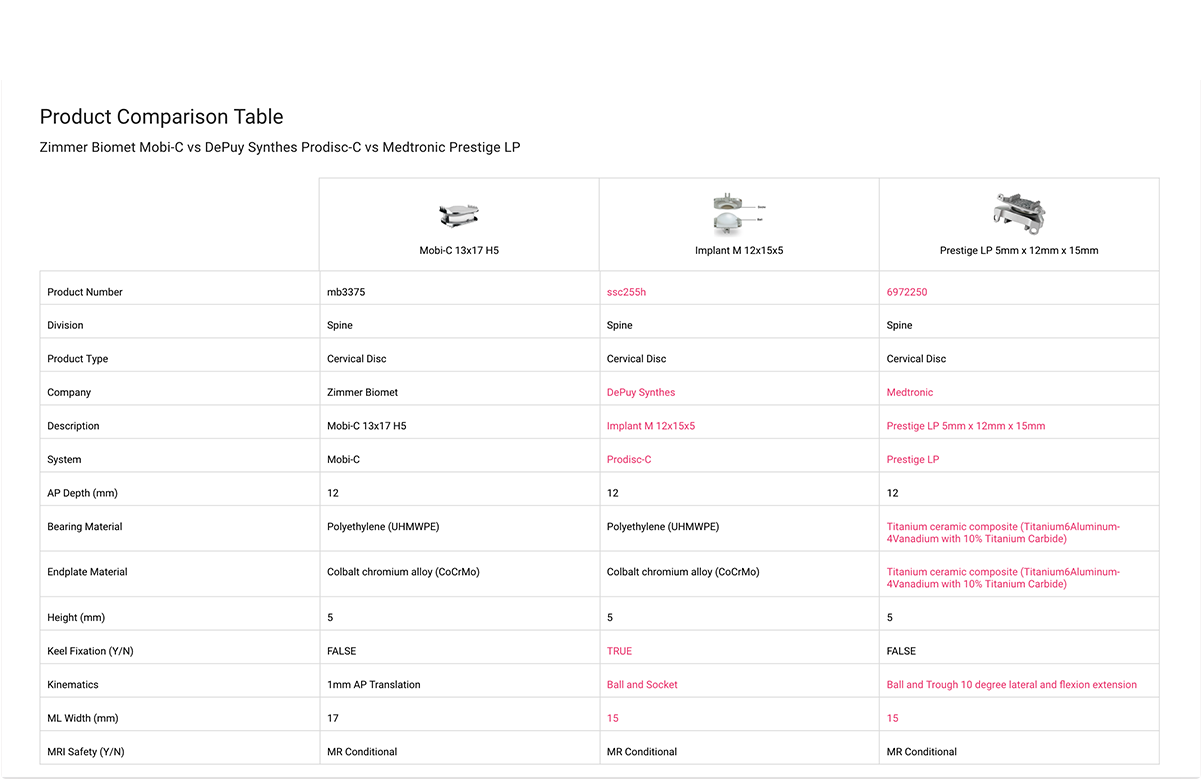Viewport: 1202px width, 780px height.
Task: Click 'Colbalt chromium alloy (CoCrMo)' in Implant M column
Action: [x=683, y=572]
